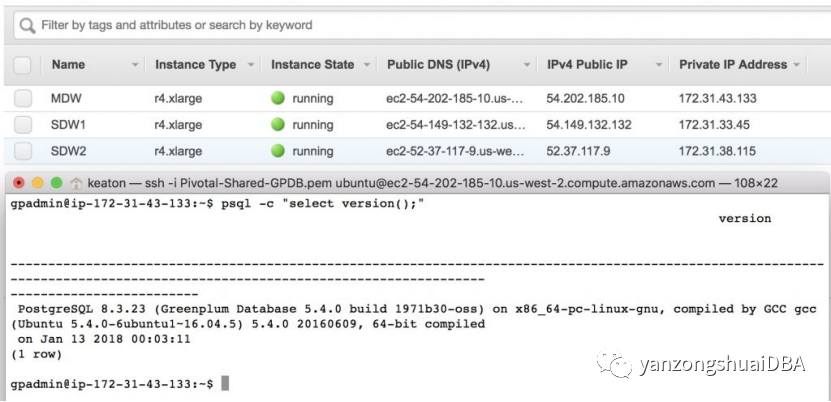Close the terminal window with red button

tap(17, 183)
